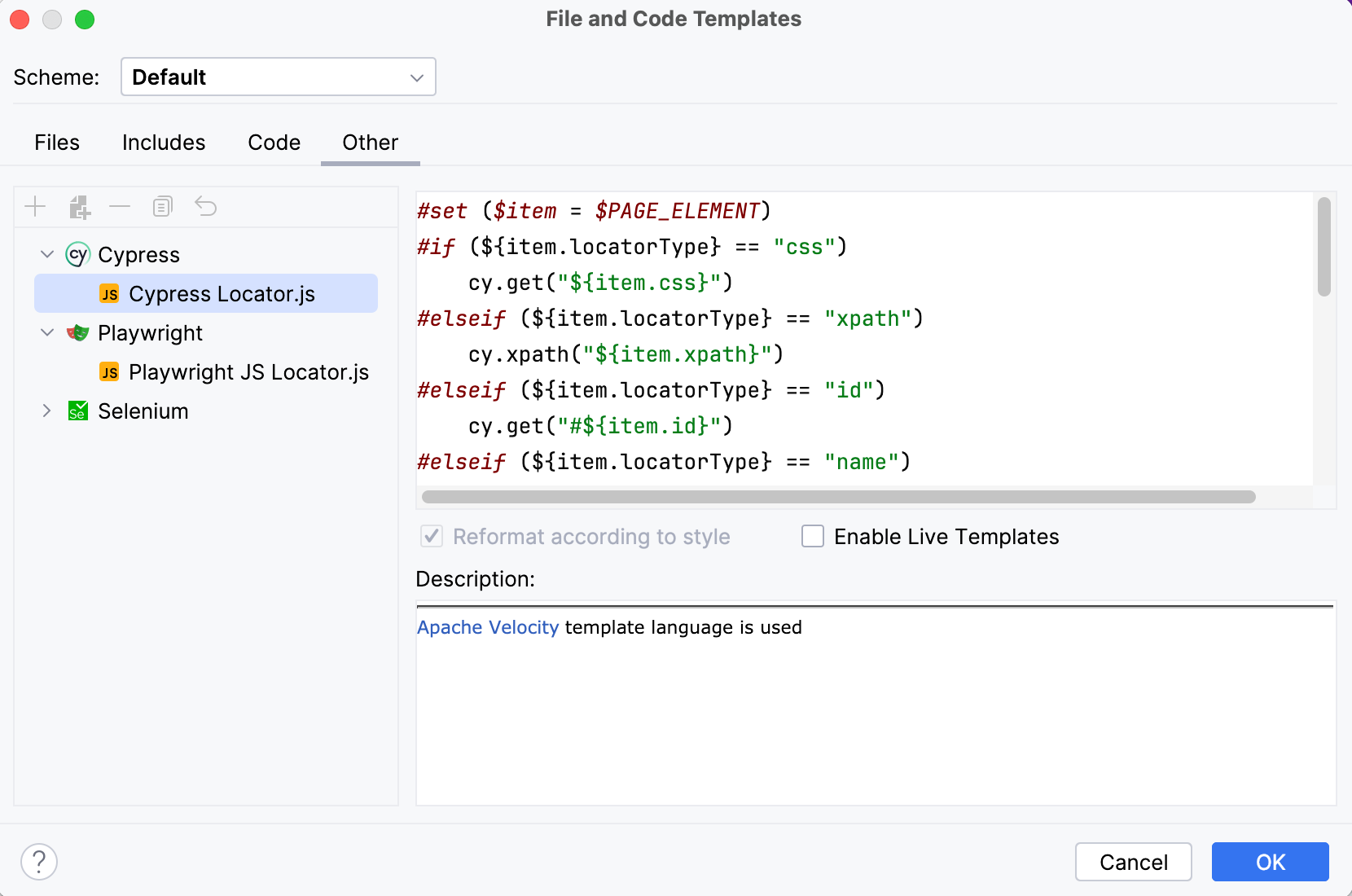Switch to the Includes tab
This screenshot has width=1352, height=896.
pos(163,143)
